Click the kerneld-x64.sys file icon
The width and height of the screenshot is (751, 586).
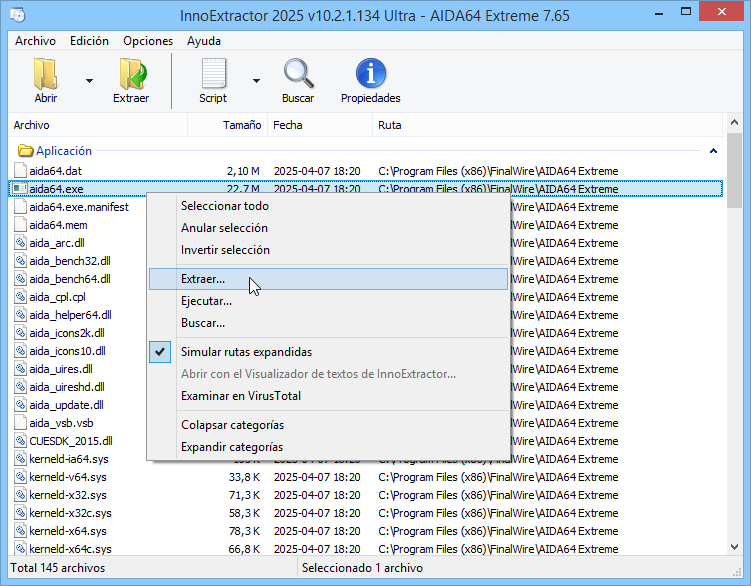point(20,531)
